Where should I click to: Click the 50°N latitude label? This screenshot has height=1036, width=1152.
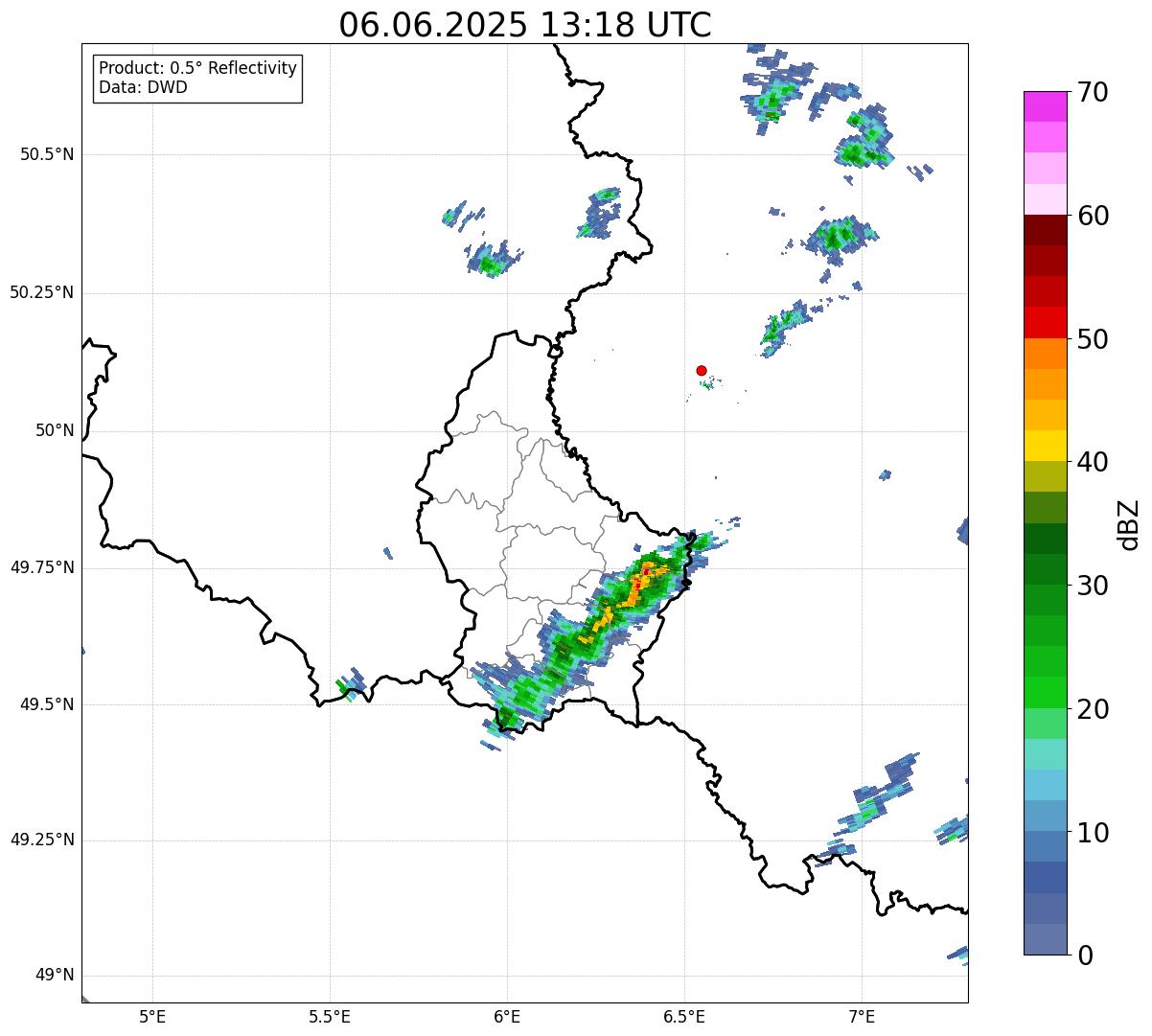55,430
